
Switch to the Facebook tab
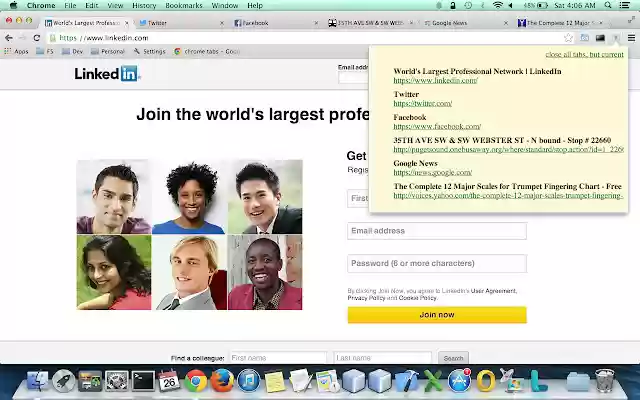(x=275, y=23)
